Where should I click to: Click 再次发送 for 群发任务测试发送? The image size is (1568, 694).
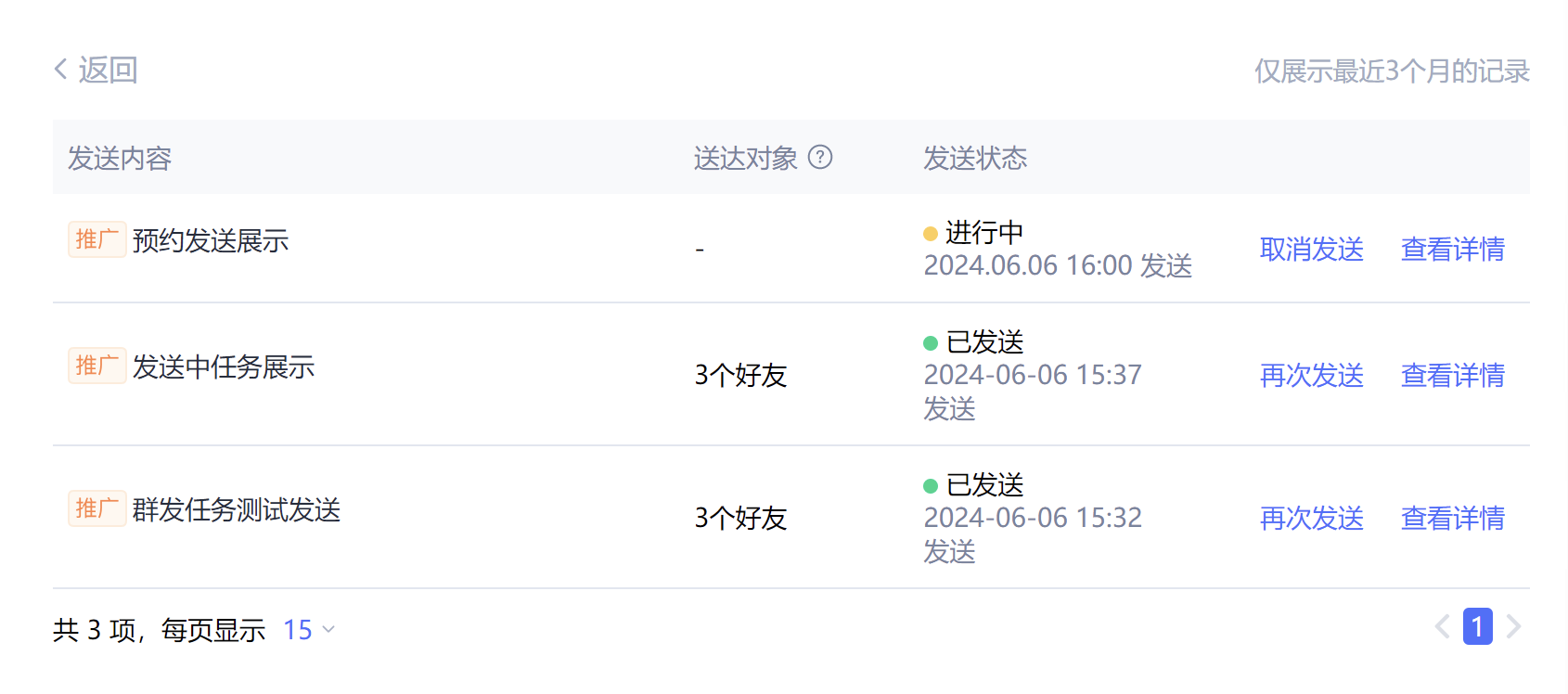(1312, 518)
